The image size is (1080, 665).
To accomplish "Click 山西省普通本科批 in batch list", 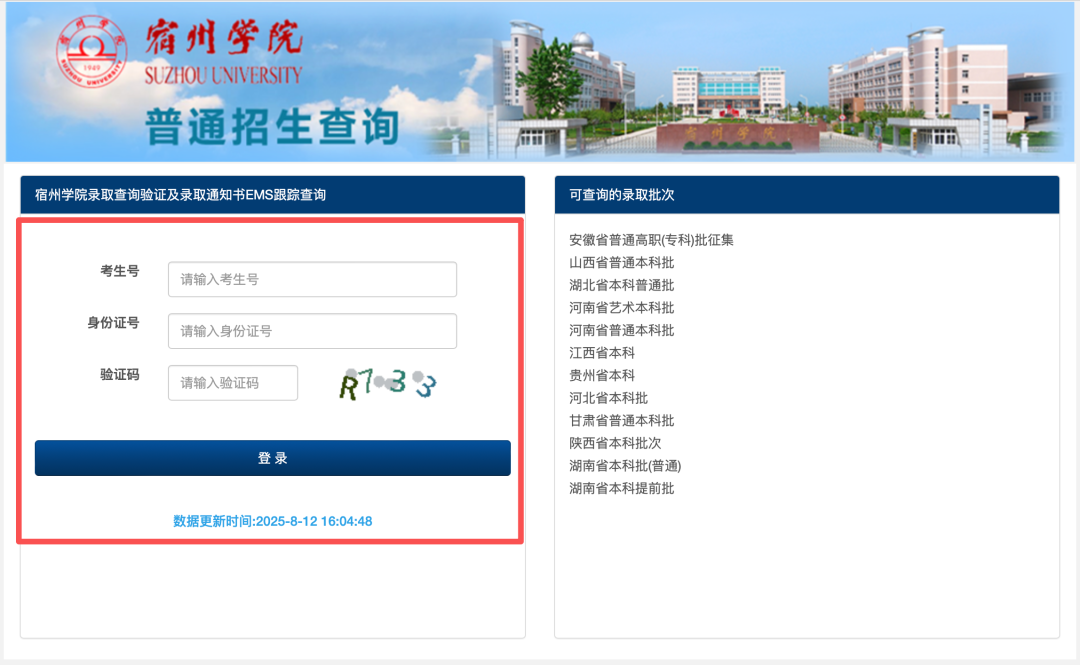I will [621, 263].
